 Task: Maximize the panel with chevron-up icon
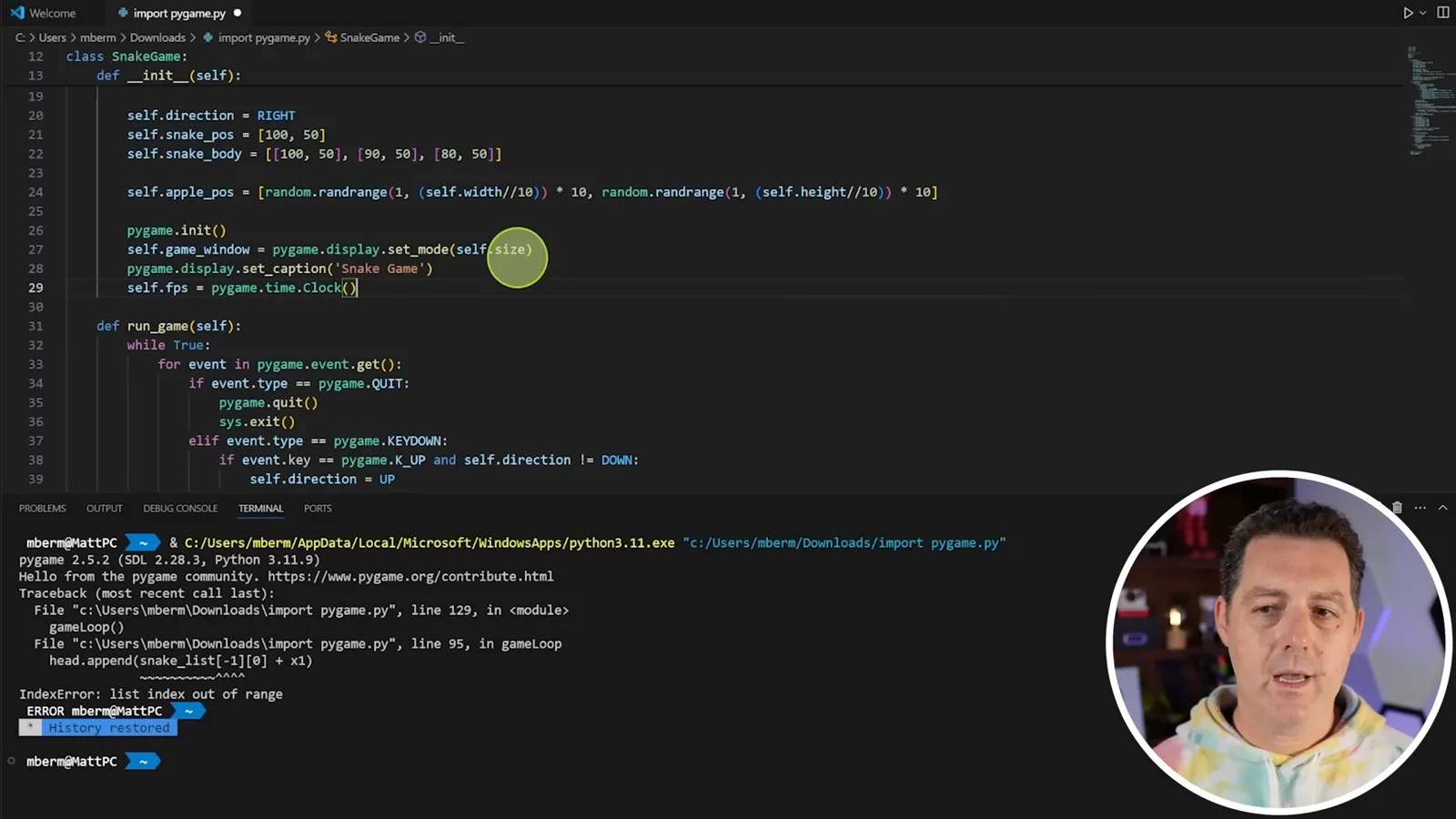(1442, 508)
